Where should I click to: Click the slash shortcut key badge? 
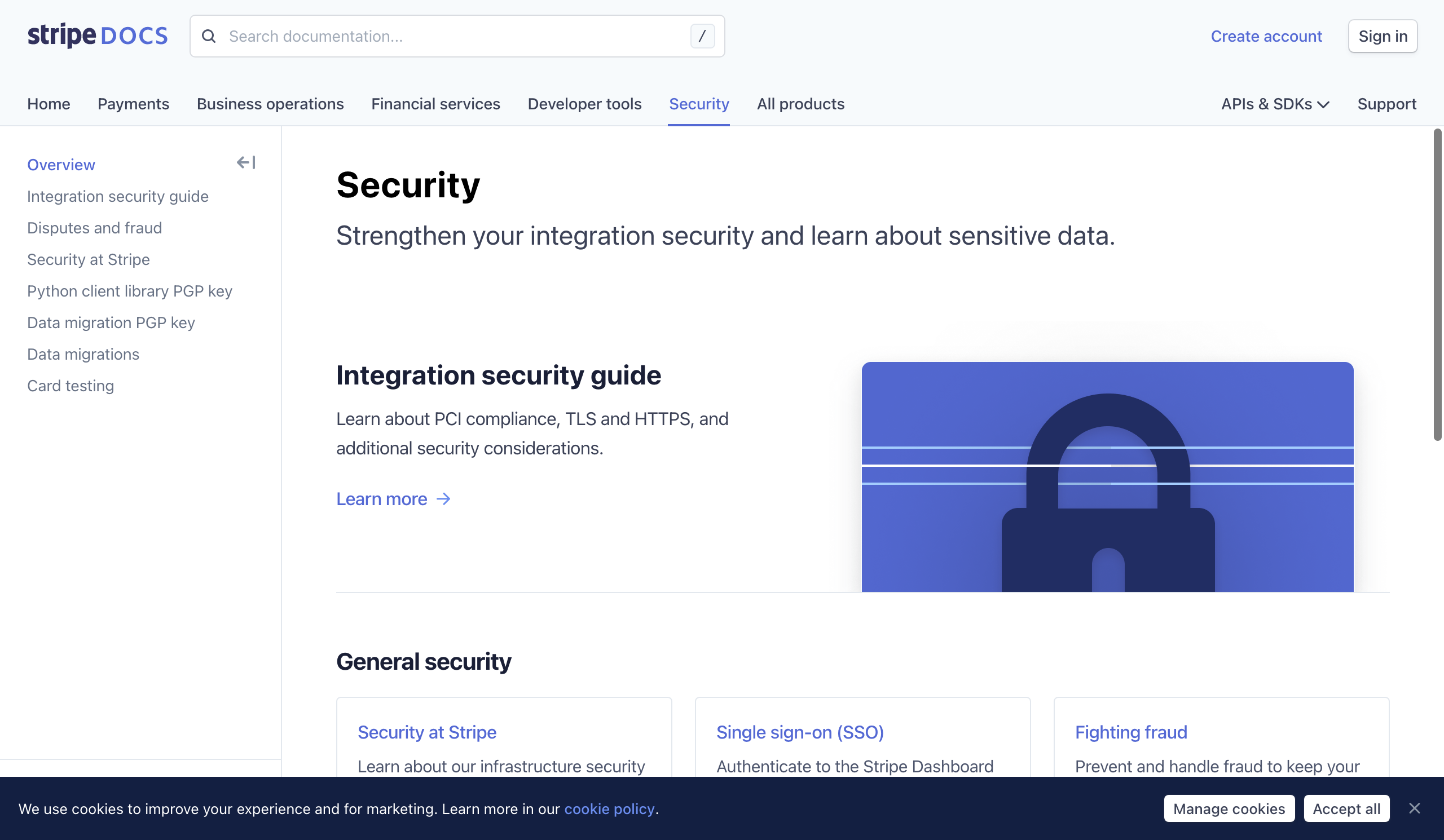point(702,36)
